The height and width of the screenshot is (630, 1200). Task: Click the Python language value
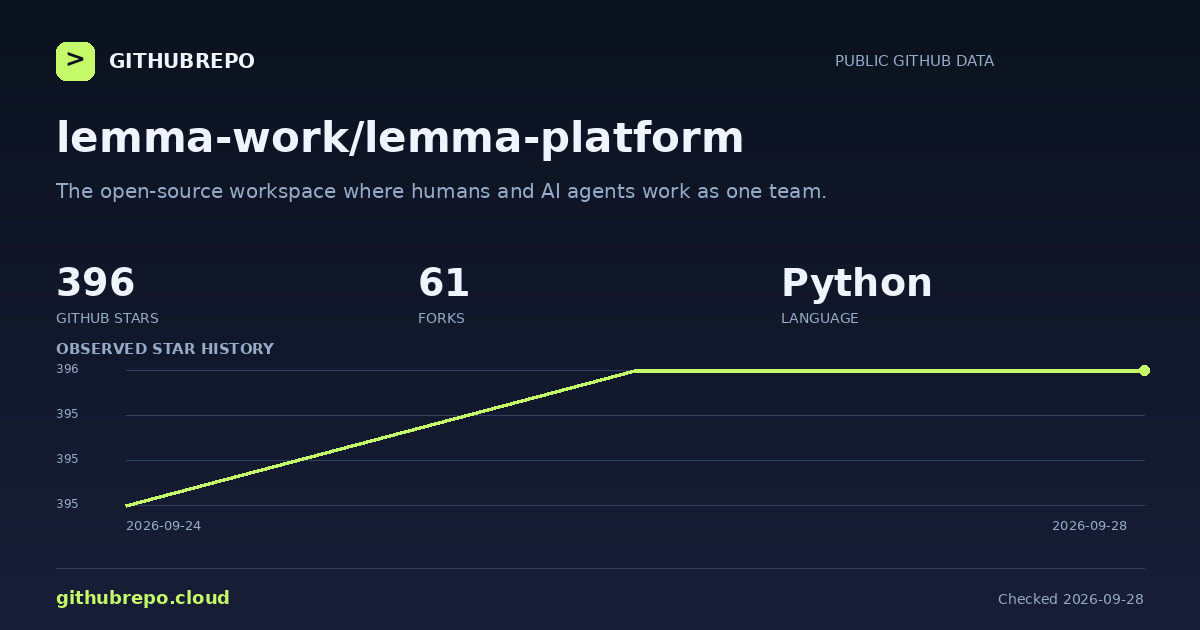(x=856, y=283)
